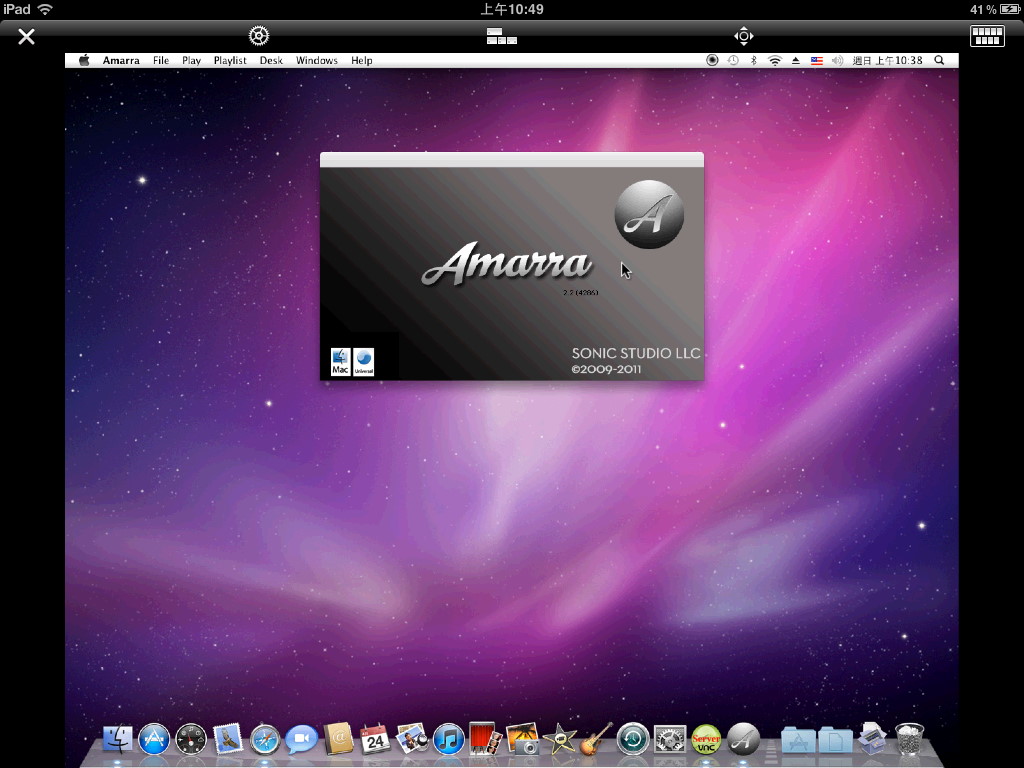Open the Desk menu

click(x=271, y=61)
